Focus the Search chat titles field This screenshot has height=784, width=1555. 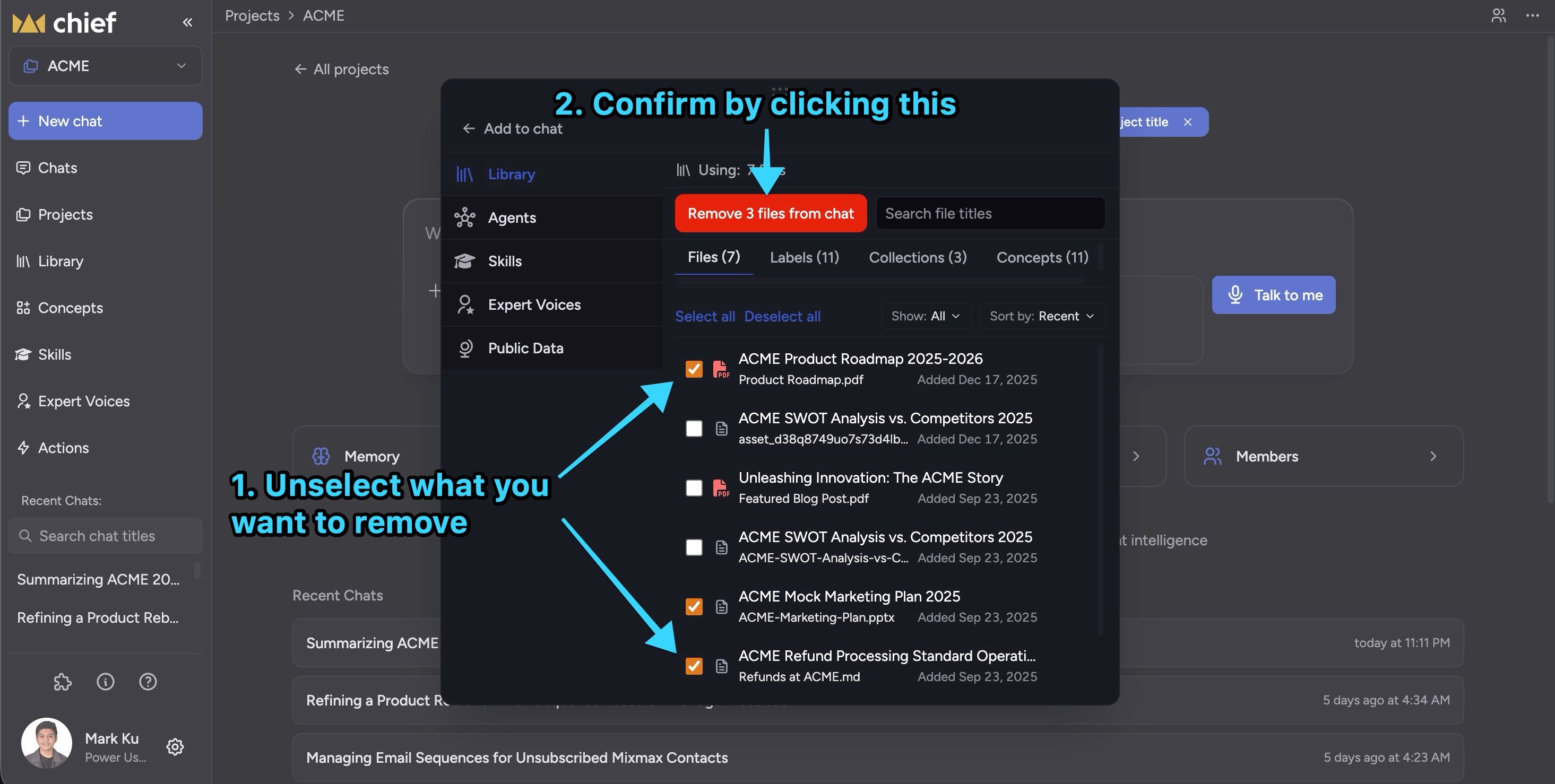tap(106, 536)
